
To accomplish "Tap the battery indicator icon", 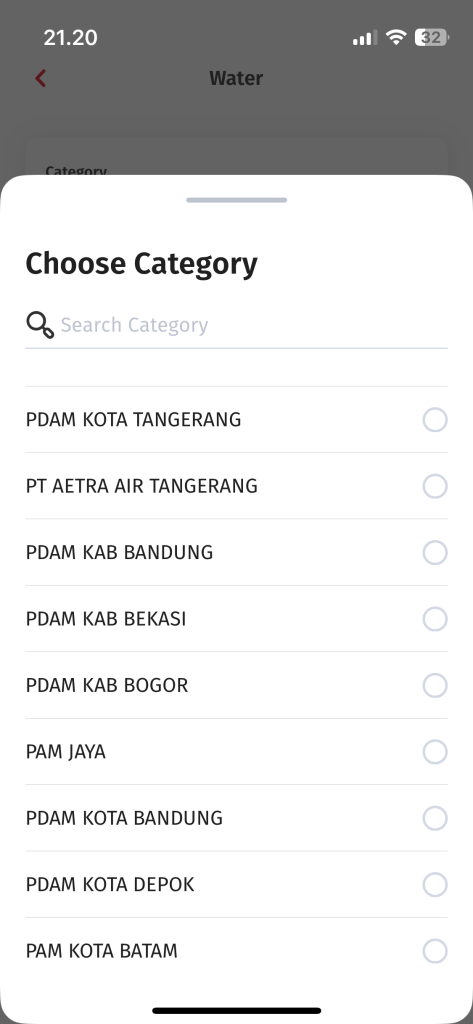I will click(431, 38).
